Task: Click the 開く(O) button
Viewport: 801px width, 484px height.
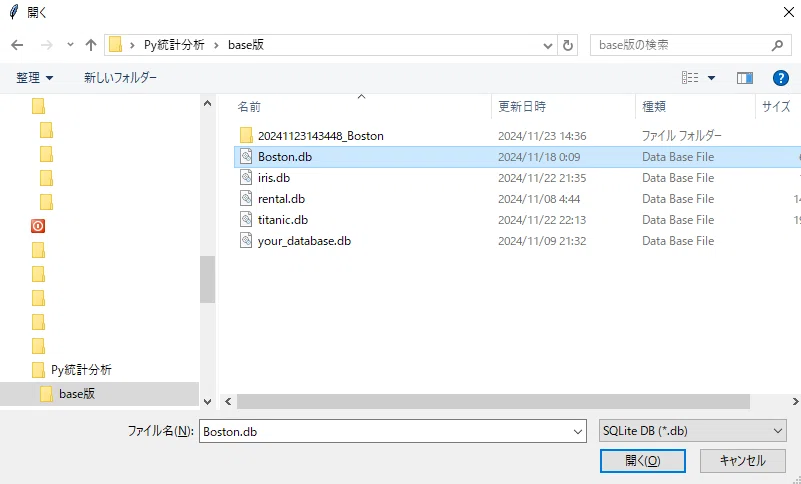Action: point(643,461)
